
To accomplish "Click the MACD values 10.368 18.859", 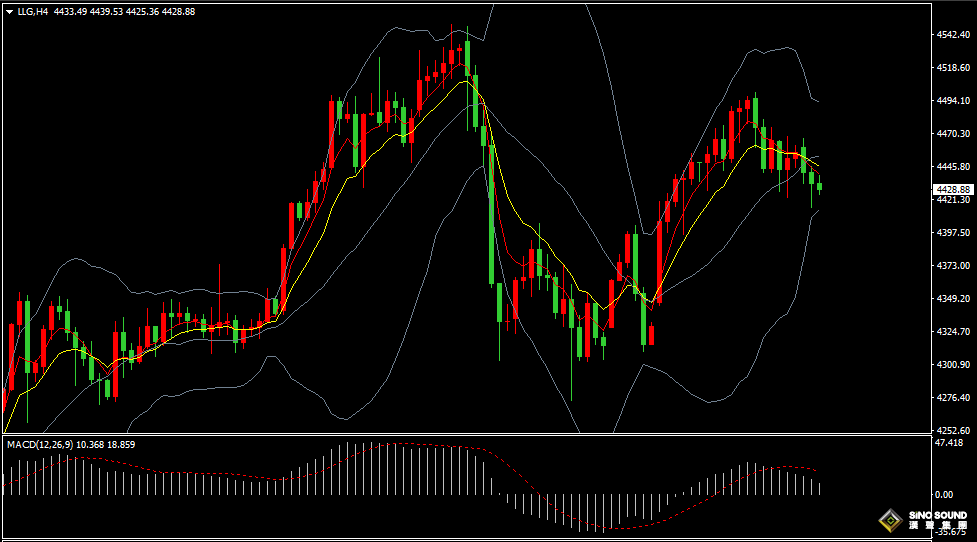I will 106,444.
